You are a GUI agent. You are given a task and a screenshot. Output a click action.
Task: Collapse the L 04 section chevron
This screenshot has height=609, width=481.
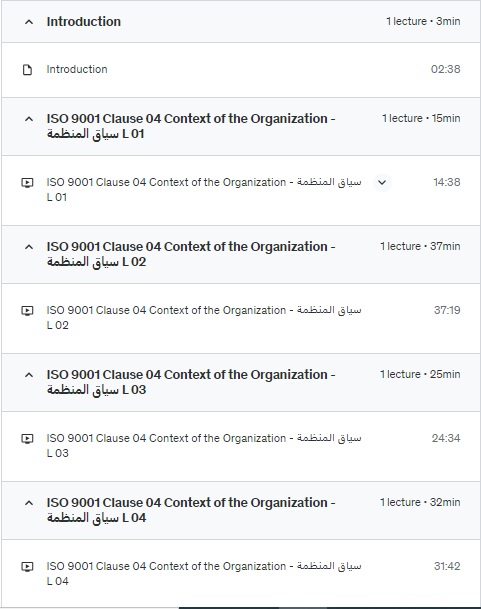click(29, 503)
